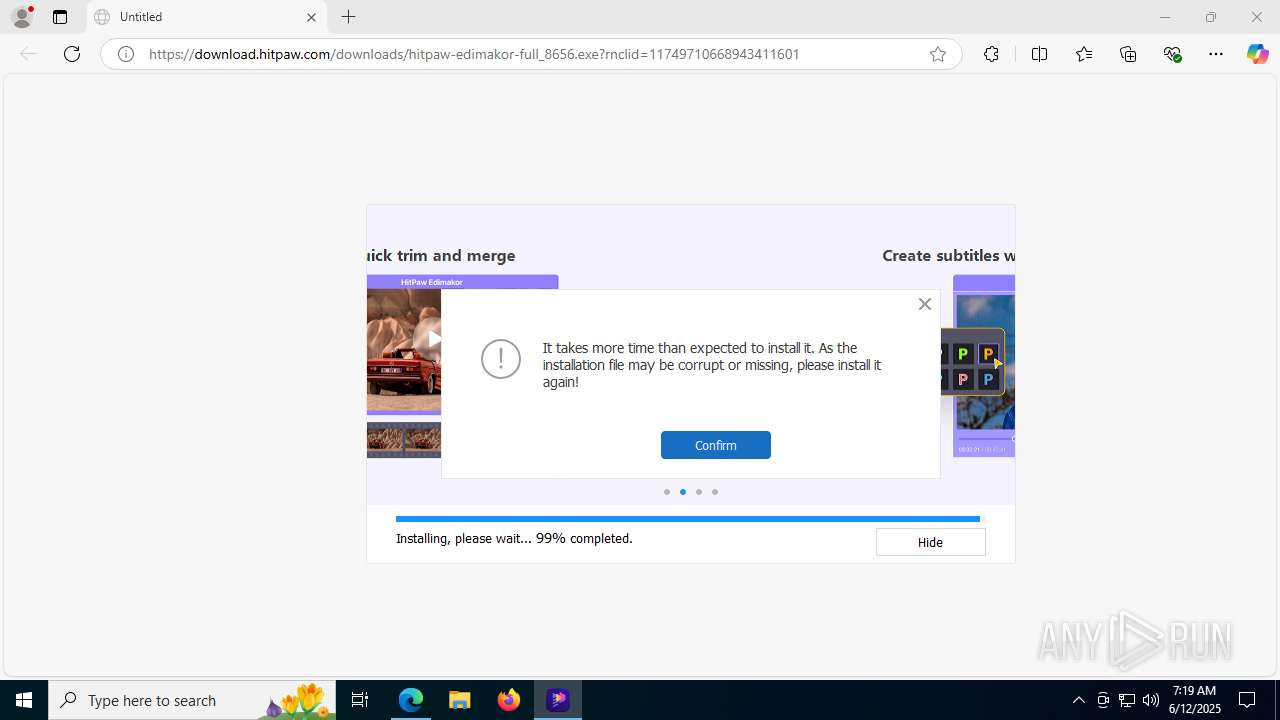Click the installation progress bar
Image resolution: width=1280 pixels, height=720 pixels.
pyautogui.click(x=690, y=519)
